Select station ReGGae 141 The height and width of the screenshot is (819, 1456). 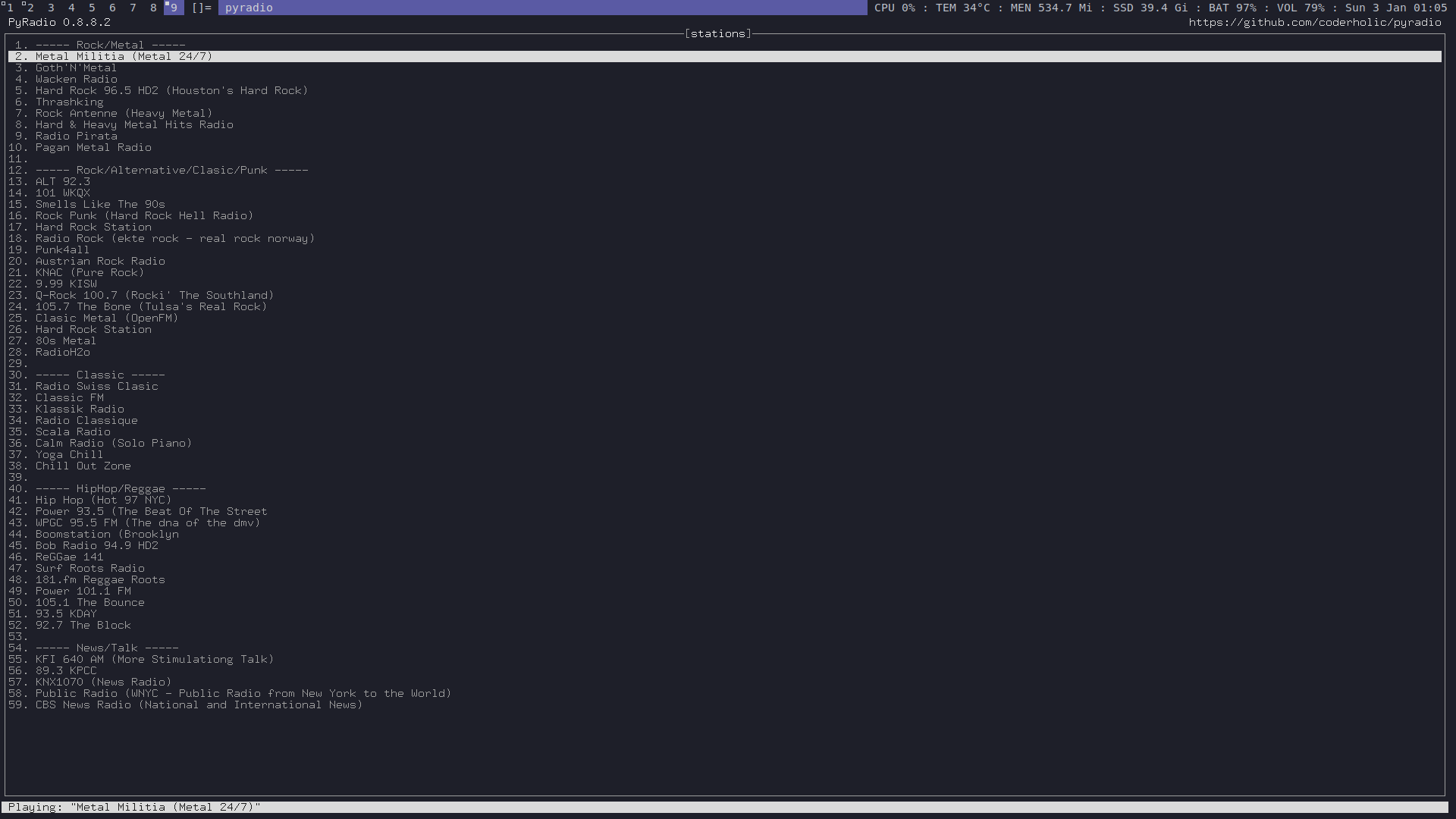pyautogui.click(x=69, y=557)
